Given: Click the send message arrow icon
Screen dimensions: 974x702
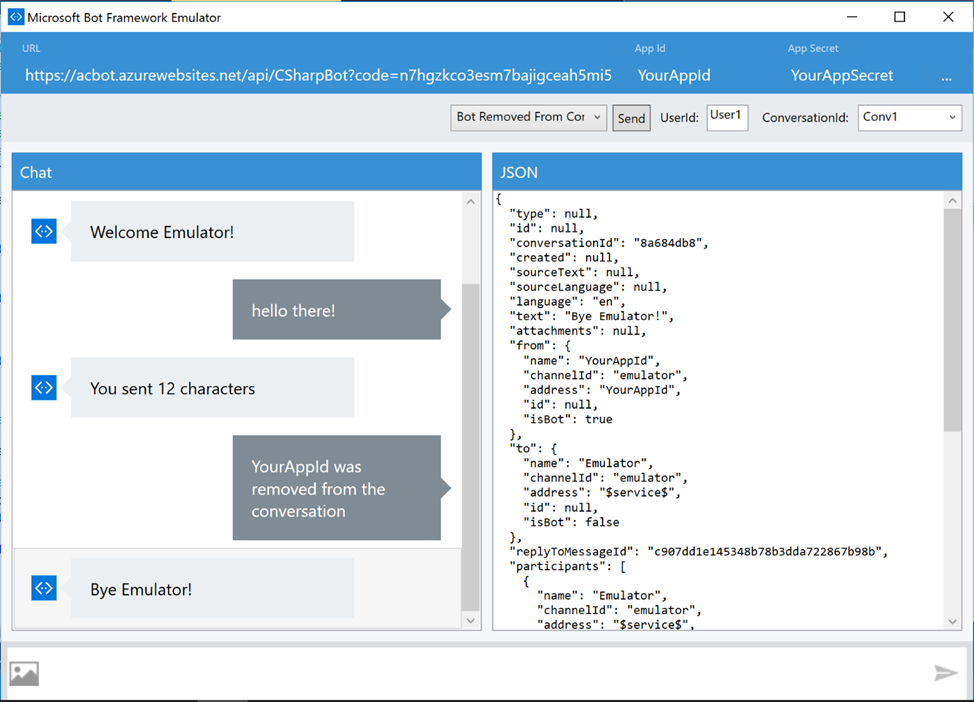Looking at the screenshot, I should 945,673.
